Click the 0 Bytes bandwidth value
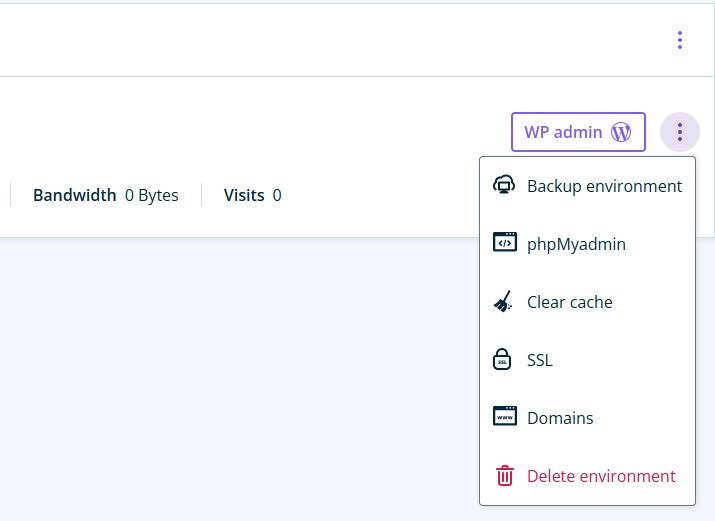715x521 pixels. point(152,195)
